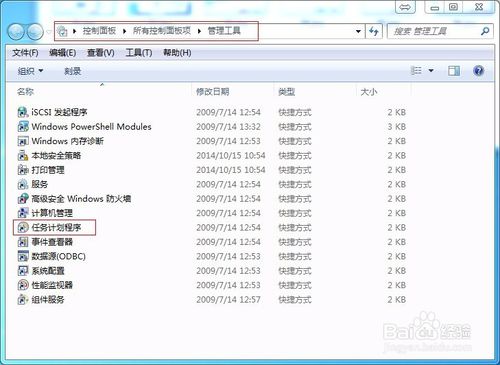This screenshot has width=500, height=365.
Task: Open the 组织 dropdown menu
Action: (30, 71)
